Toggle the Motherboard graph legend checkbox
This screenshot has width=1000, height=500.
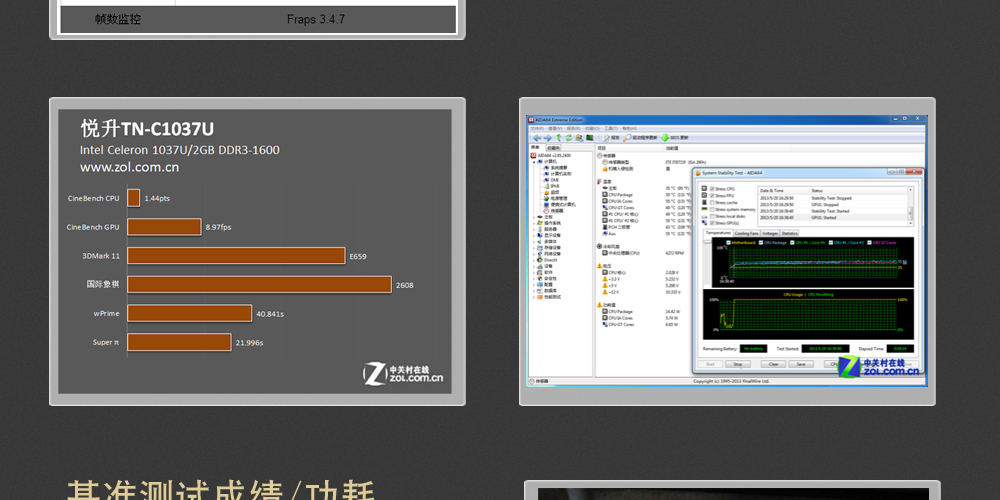[728, 242]
